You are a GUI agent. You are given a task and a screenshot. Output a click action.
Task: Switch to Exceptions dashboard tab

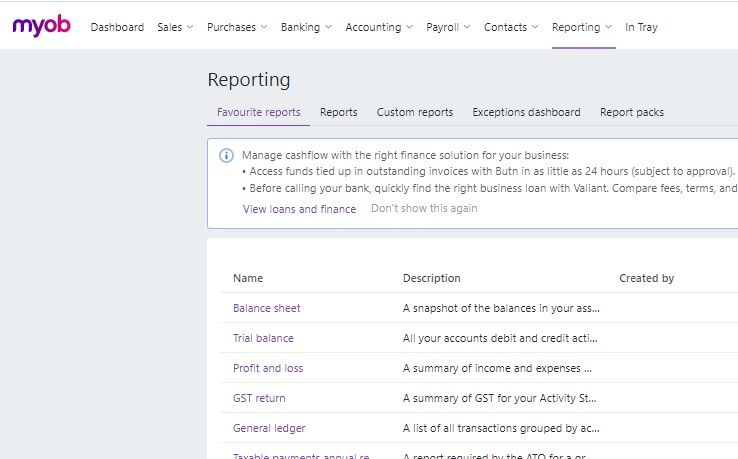click(526, 112)
